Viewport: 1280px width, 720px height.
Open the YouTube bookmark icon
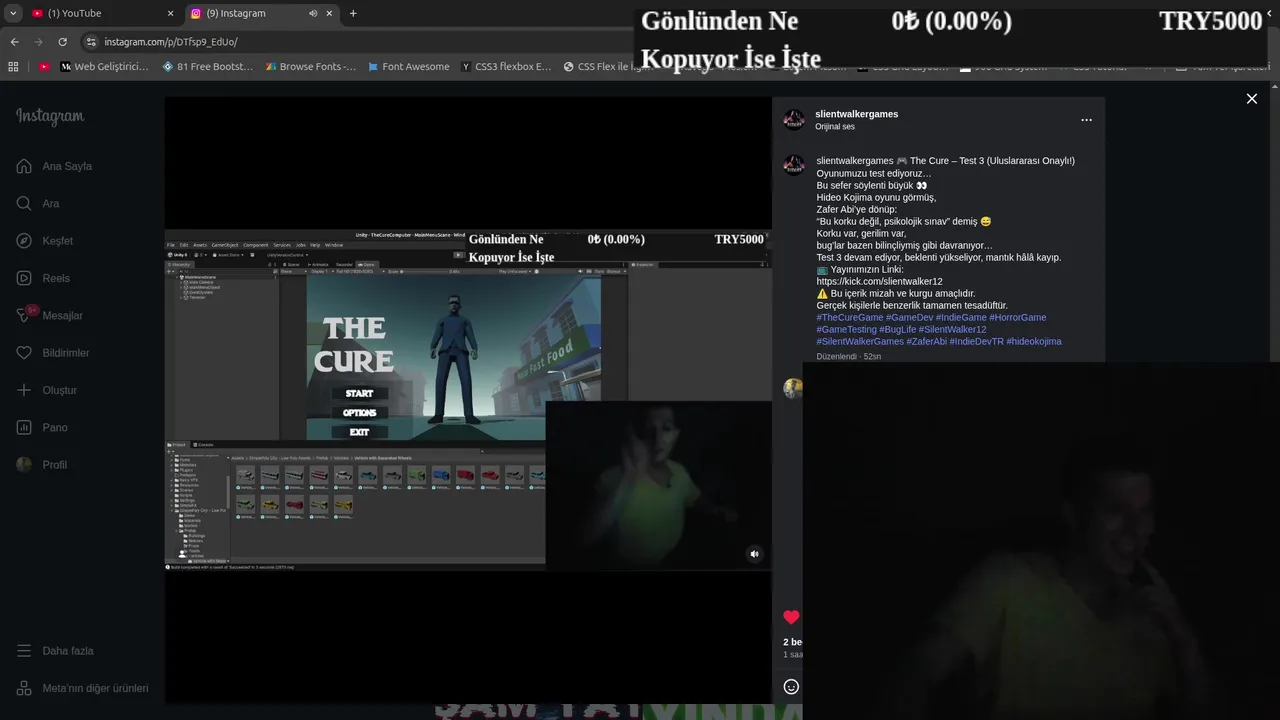tap(44, 67)
